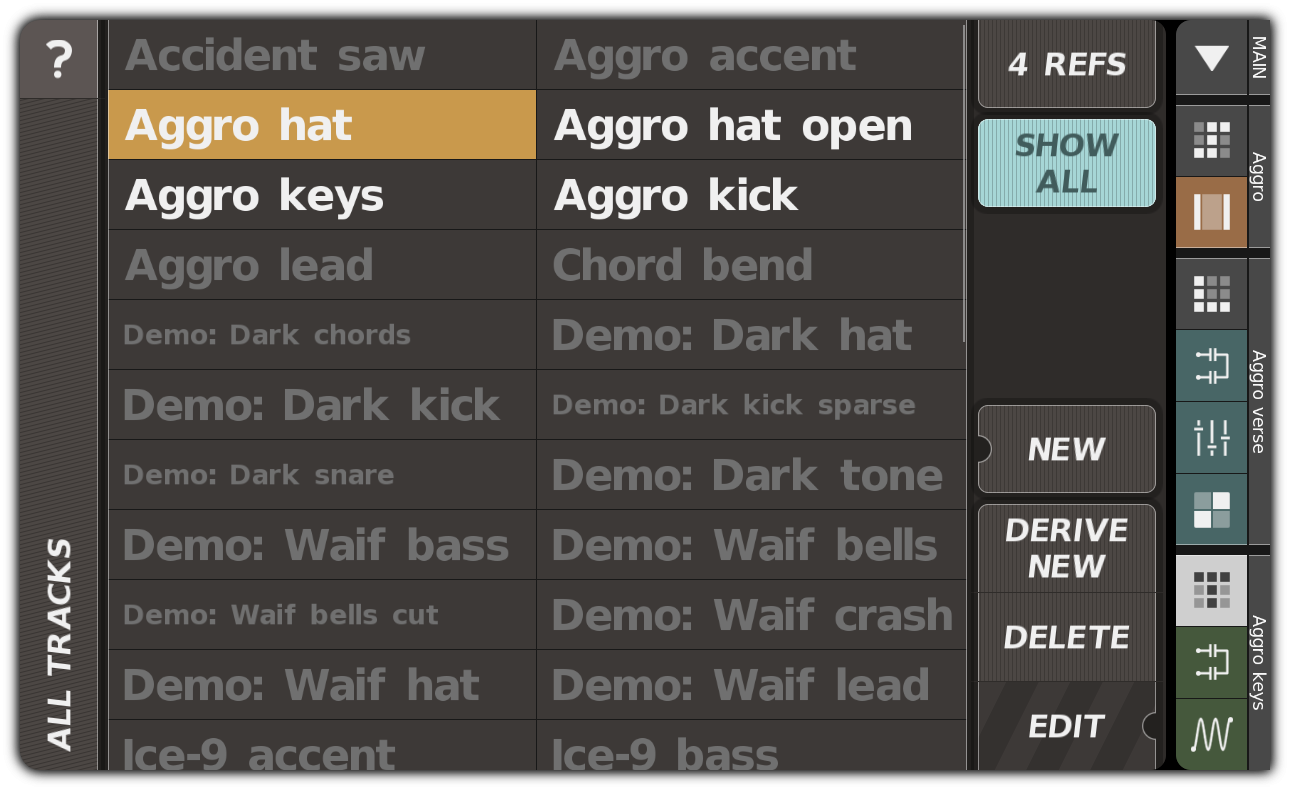Image resolution: width=1290 pixels, height=790 pixels.
Task: Select the waveform icon under Aggro keys
Action: [x=1211, y=733]
